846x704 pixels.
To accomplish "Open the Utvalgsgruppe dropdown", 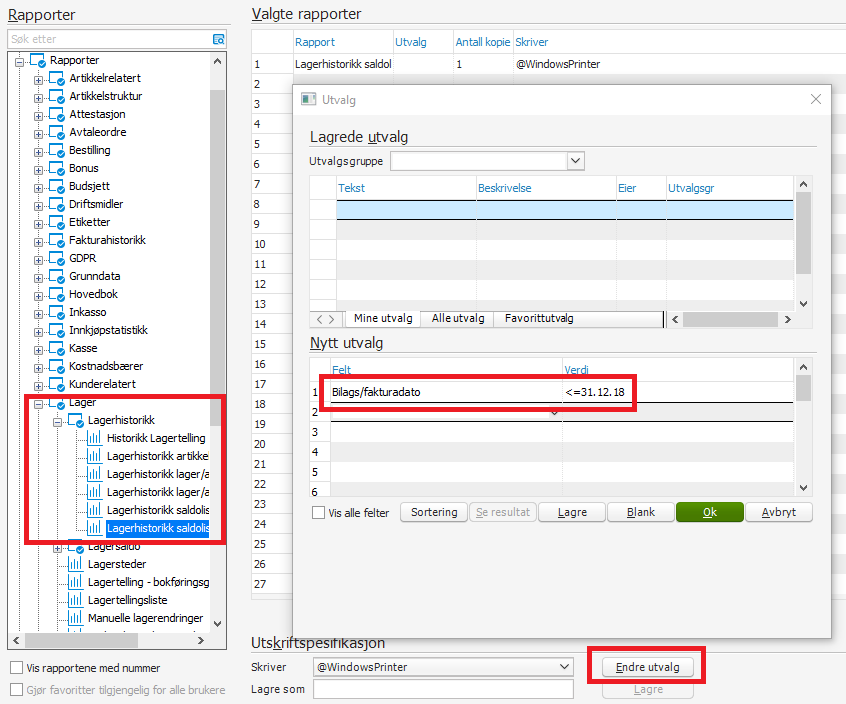I will click(x=576, y=161).
